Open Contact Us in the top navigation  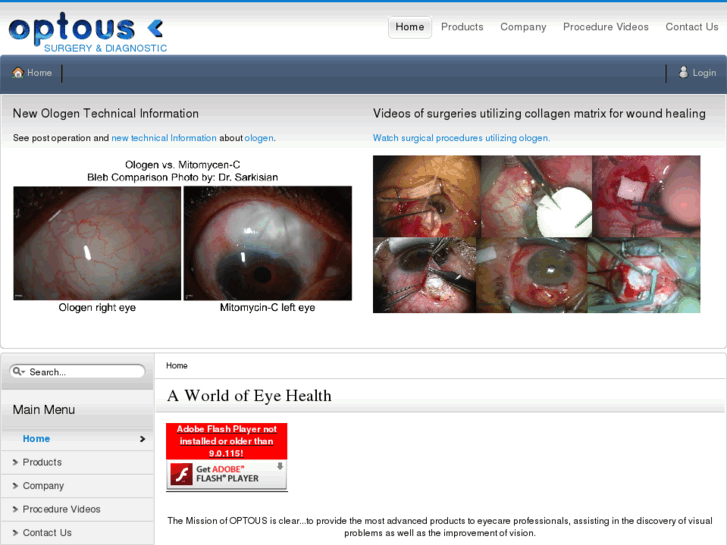click(692, 27)
